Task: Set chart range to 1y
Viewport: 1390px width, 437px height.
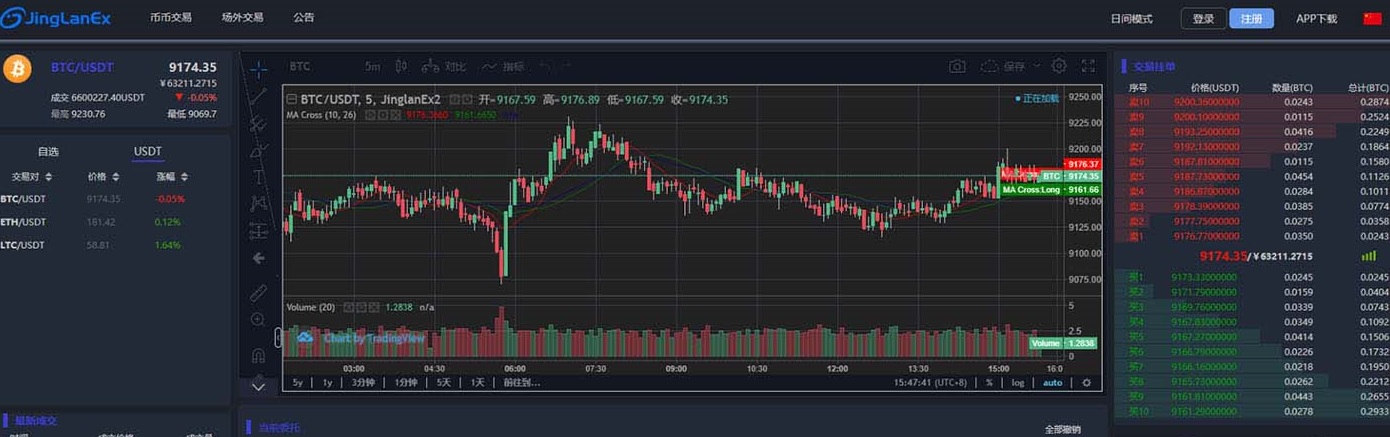Action: point(327,382)
